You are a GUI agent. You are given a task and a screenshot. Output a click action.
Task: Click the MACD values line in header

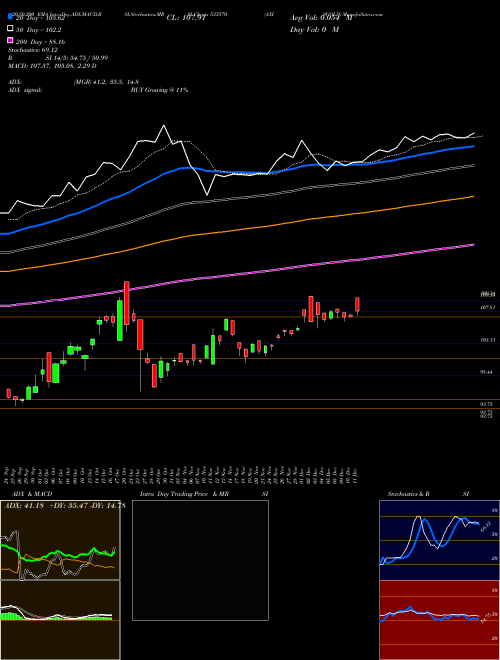[x=52, y=66]
